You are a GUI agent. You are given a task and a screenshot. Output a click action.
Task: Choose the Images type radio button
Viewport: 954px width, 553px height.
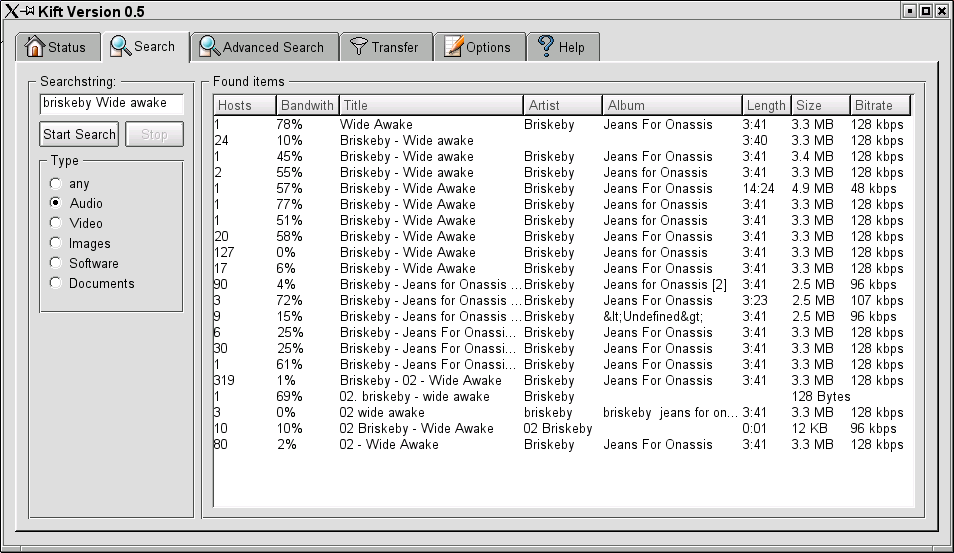[x=55, y=244]
